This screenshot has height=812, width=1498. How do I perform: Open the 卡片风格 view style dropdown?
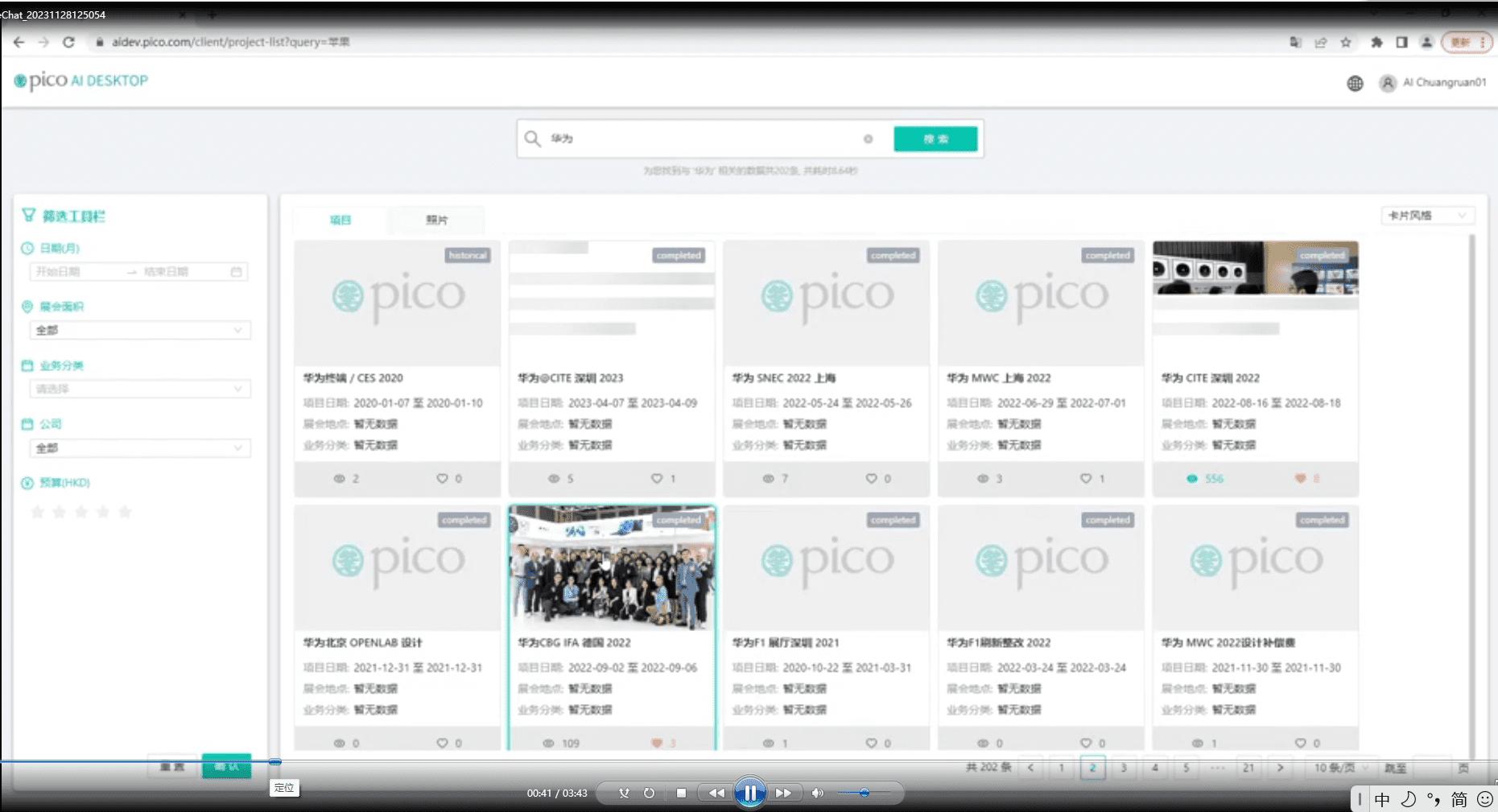1429,216
